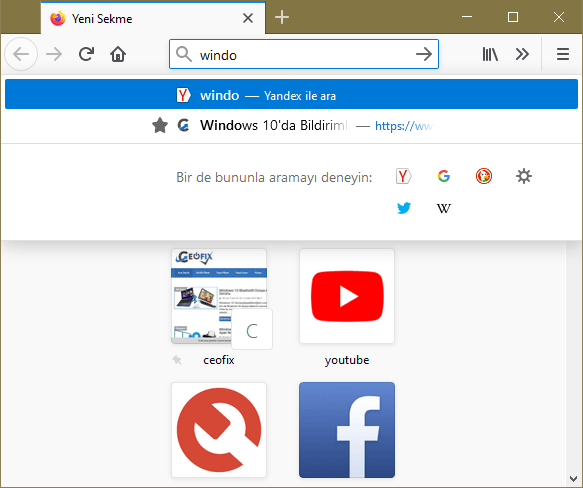The width and height of the screenshot is (583, 488).
Task: Maximize the Firefox window
Action: 513,17
